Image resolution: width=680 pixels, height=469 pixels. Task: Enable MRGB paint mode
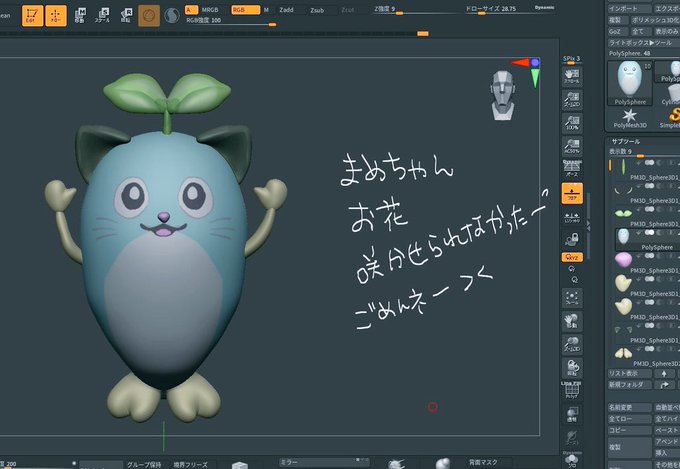click(210, 10)
